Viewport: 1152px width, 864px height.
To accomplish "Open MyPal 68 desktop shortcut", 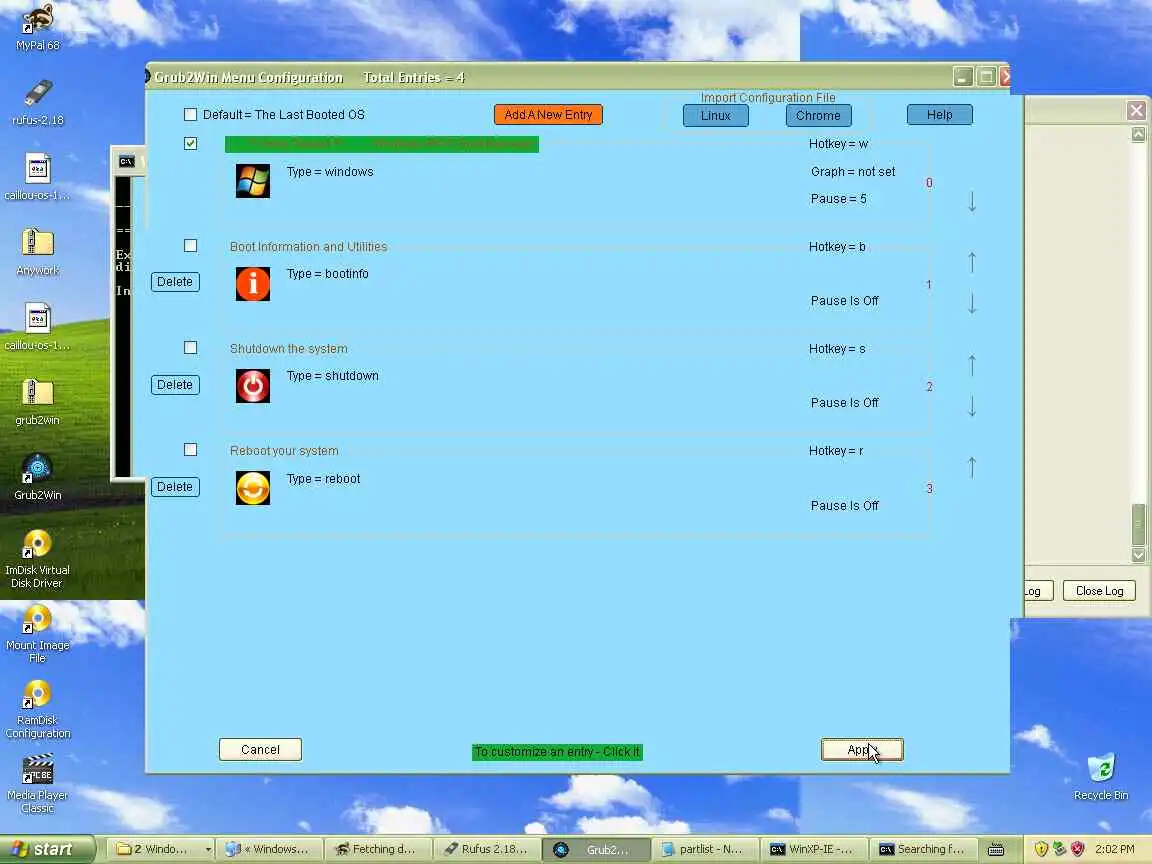I will [37, 27].
